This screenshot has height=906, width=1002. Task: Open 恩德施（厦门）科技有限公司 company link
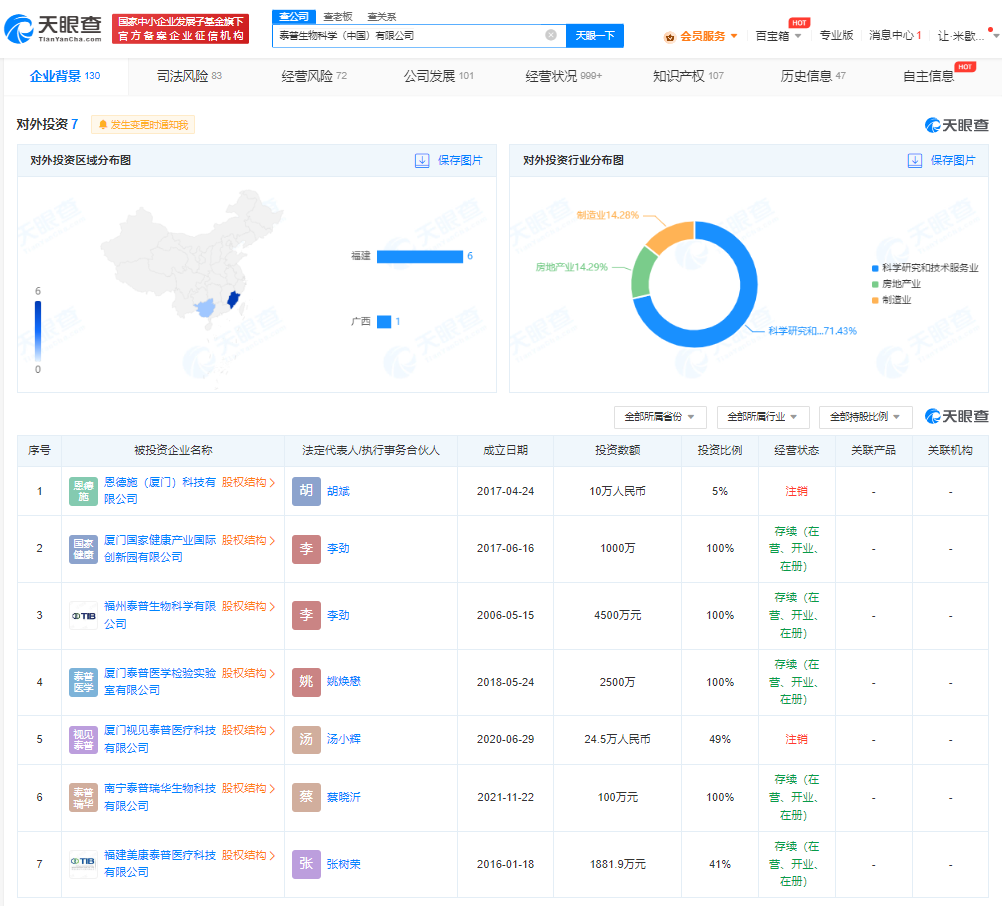160,490
